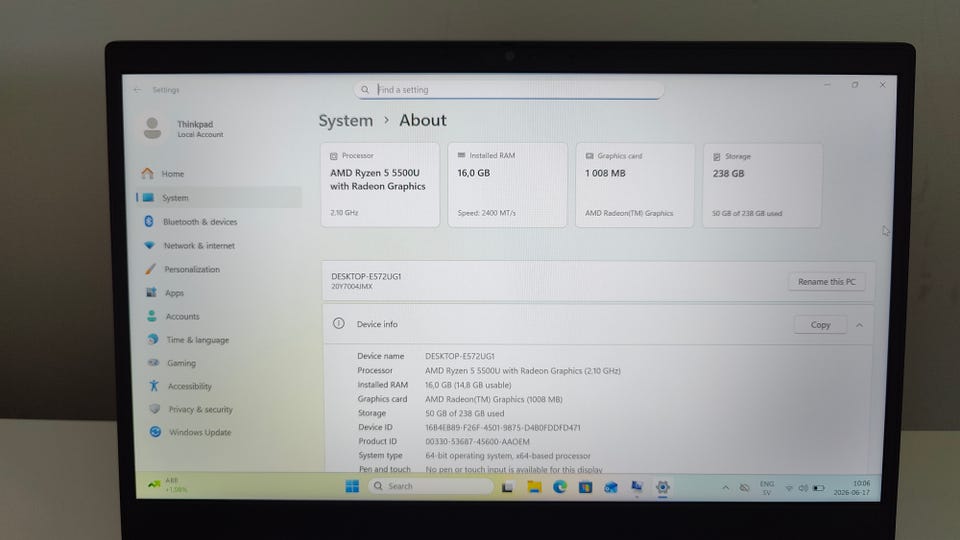Open the stocks widget on the taskbar

pyautogui.click(x=167, y=485)
